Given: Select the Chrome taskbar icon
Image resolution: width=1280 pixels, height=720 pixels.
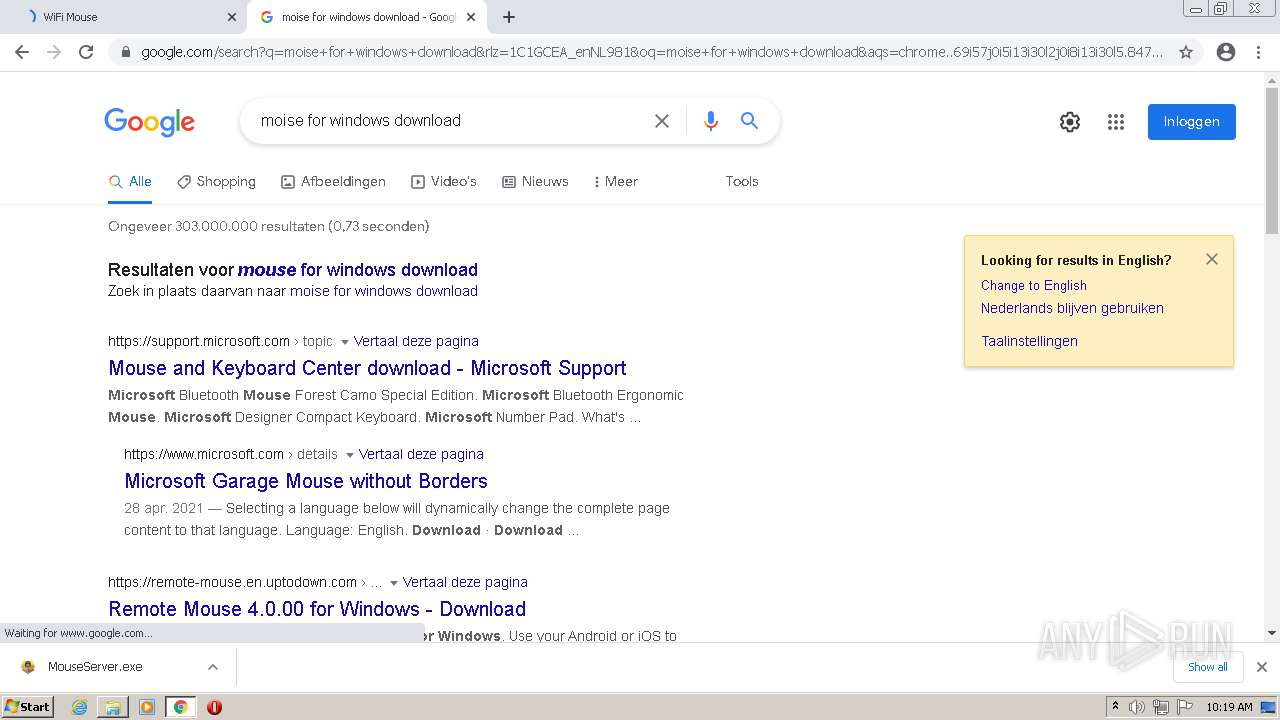Looking at the screenshot, I should coord(180,707).
